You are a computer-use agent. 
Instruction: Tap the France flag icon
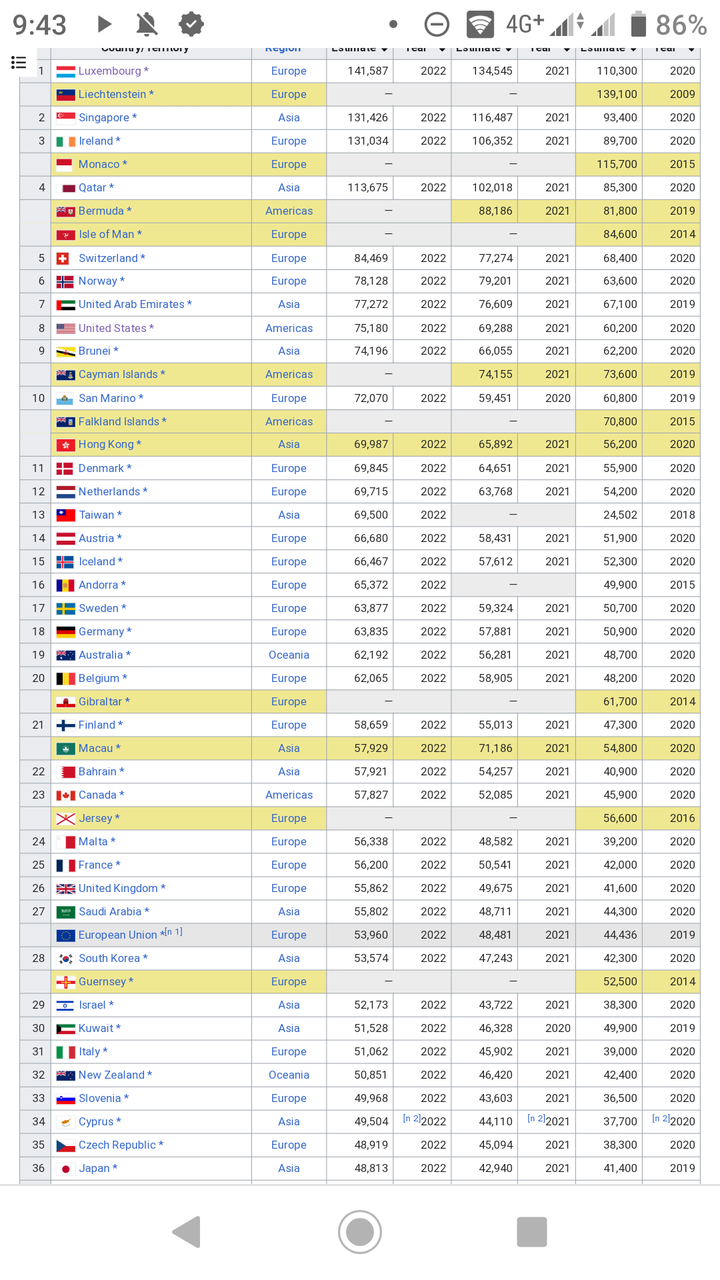point(66,865)
